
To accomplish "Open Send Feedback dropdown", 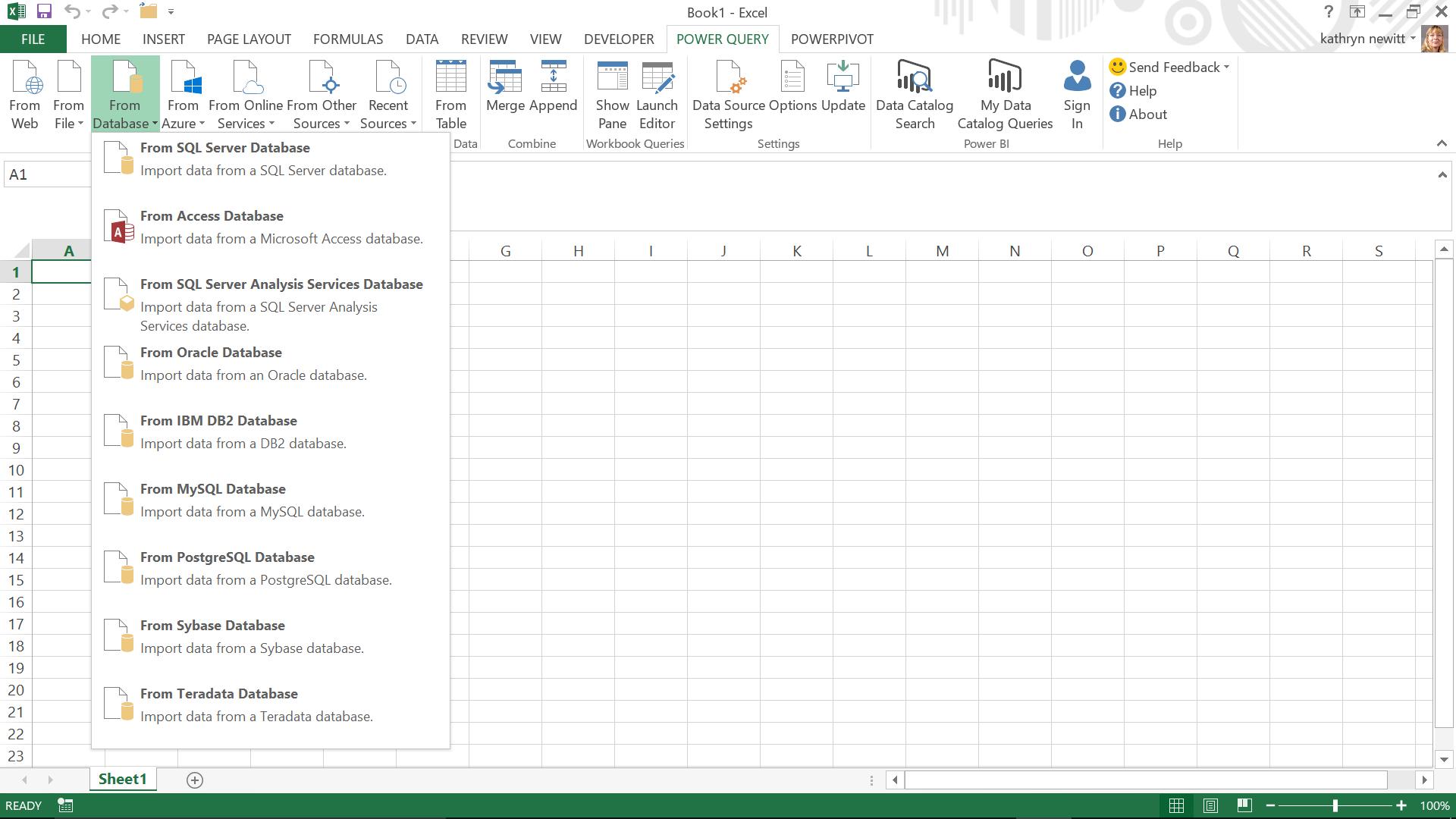I will click(1169, 67).
